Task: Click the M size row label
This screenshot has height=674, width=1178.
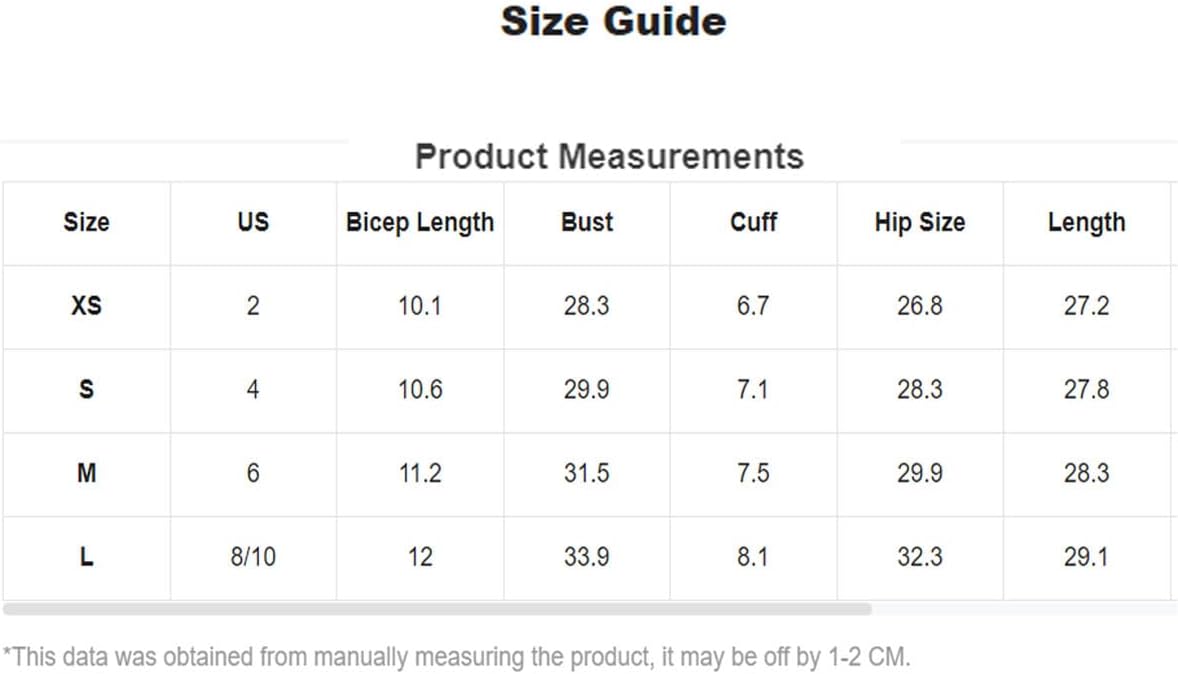Action: click(86, 473)
